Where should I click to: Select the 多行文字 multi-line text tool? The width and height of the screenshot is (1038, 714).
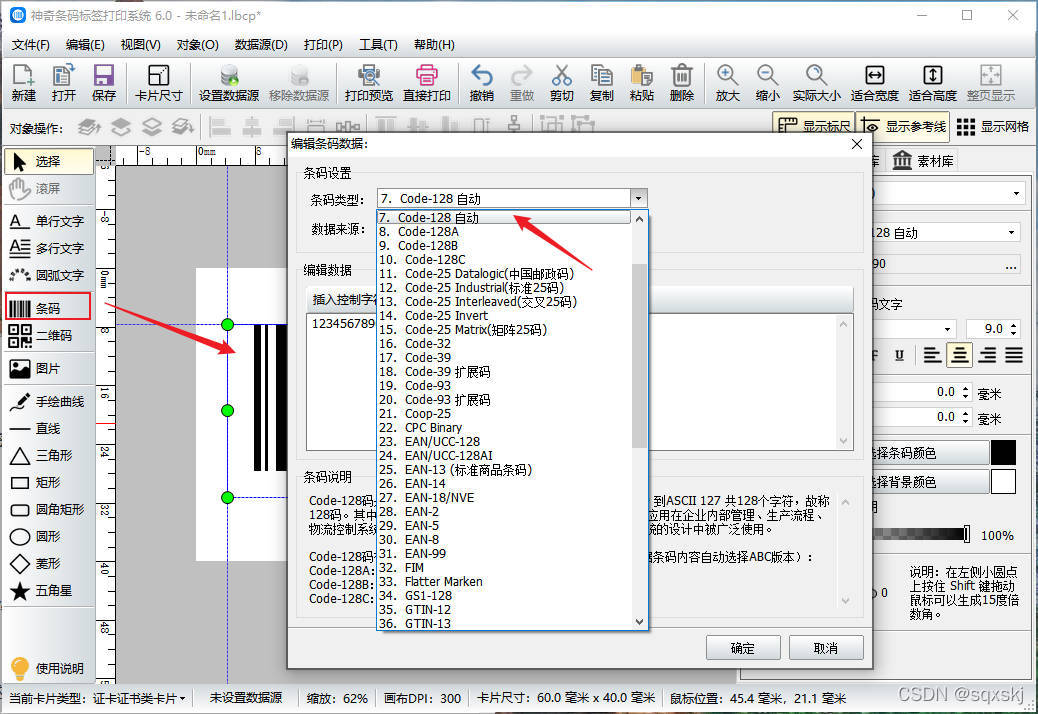point(48,248)
